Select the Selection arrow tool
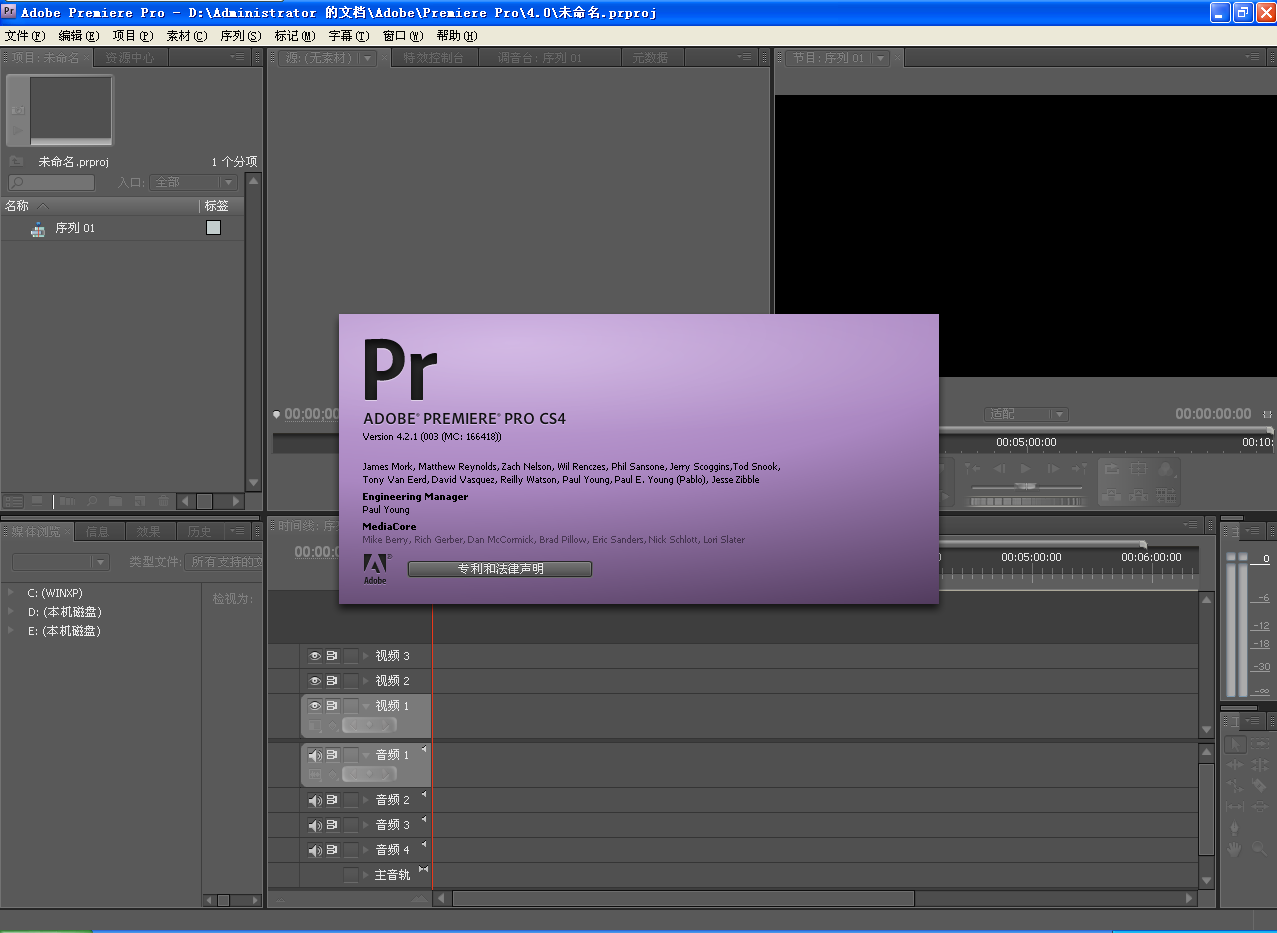The image size is (1277, 933). (1235, 744)
